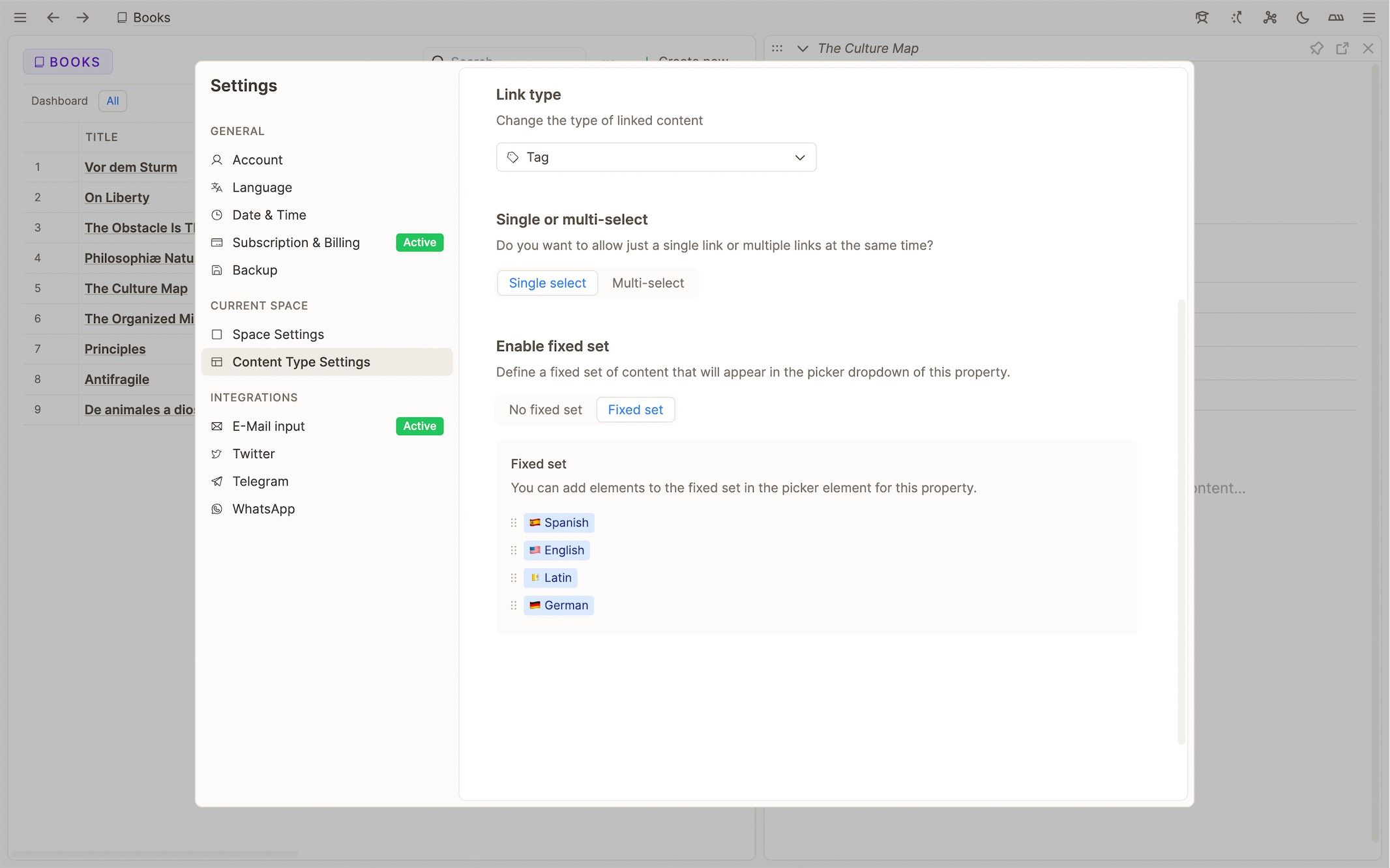Open the Account settings
The width and height of the screenshot is (1390, 868).
[258, 160]
